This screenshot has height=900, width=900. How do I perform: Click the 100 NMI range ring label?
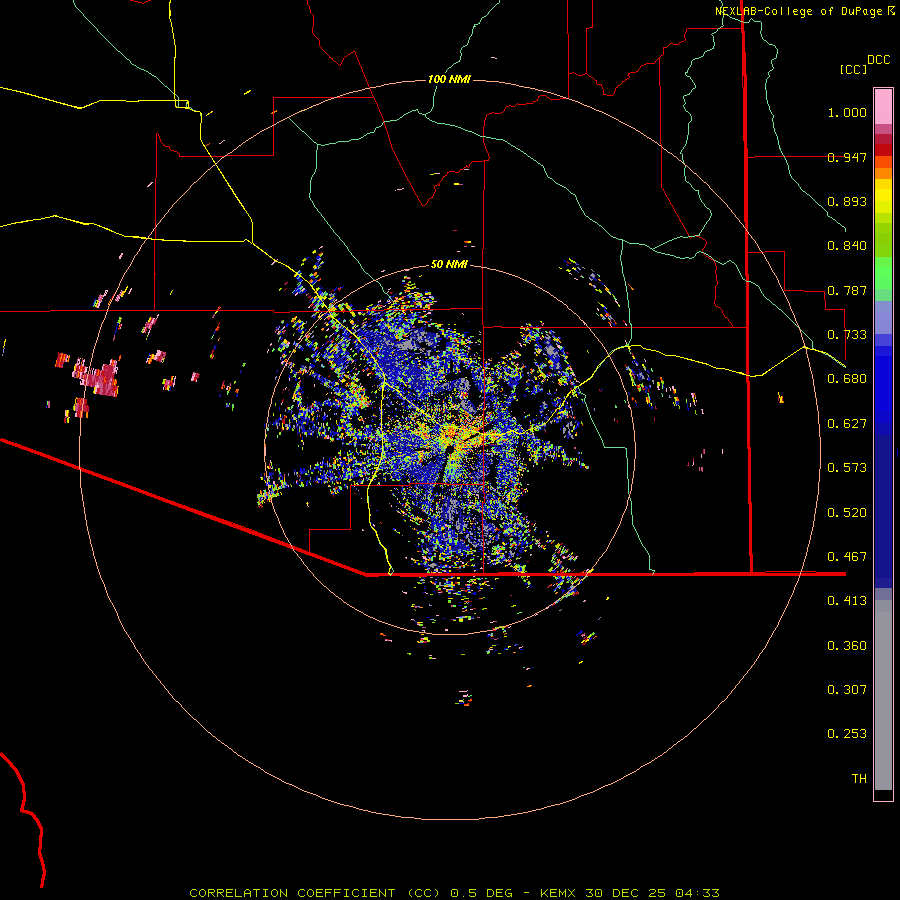click(x=449, y=79)
